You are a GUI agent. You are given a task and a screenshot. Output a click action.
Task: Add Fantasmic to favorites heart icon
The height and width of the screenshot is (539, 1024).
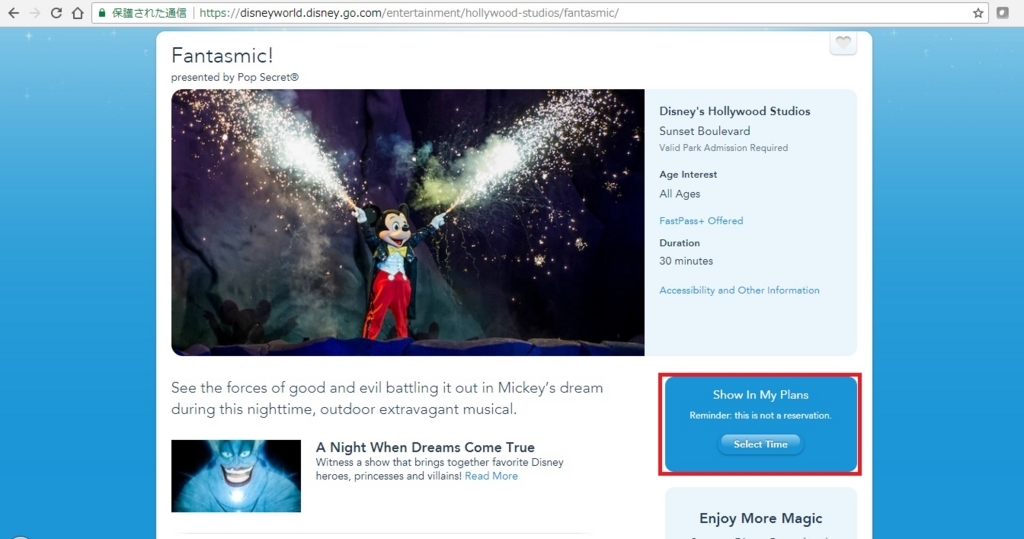pos(843,43)
